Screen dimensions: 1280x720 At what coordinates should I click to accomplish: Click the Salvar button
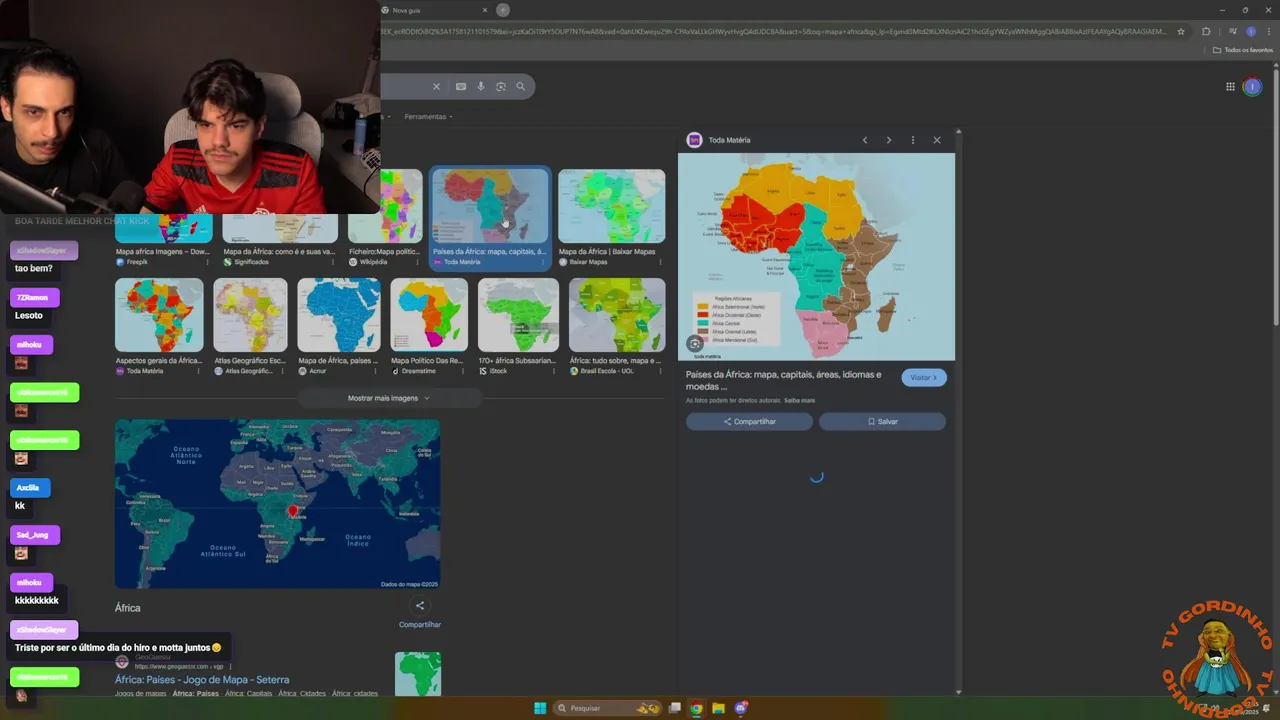click(882, 422)
